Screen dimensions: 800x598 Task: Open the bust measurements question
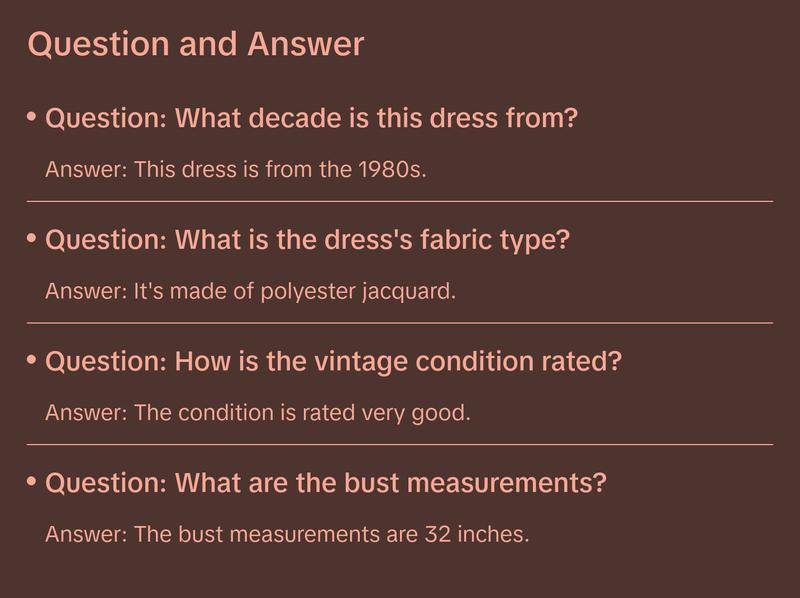pos(326,484)
